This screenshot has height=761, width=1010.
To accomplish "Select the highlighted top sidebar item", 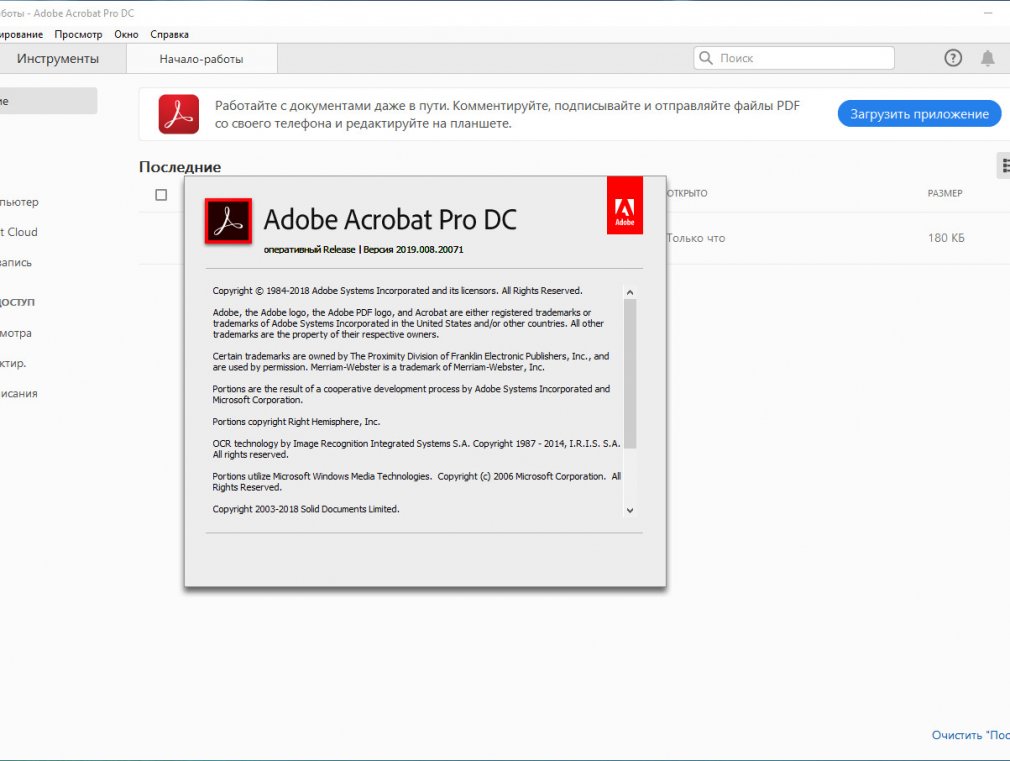I will 48,101.
